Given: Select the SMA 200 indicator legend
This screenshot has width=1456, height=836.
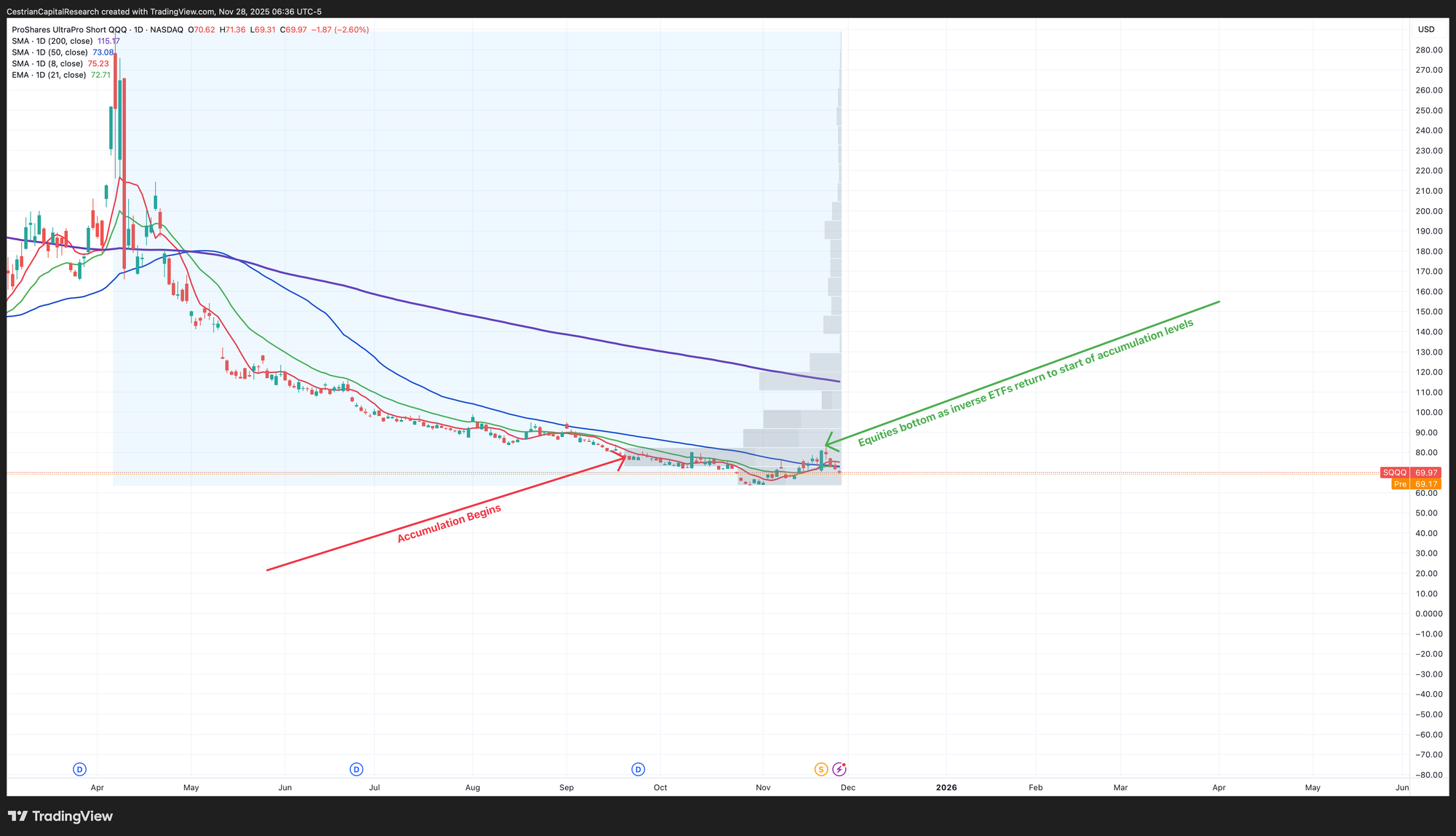Looking at the screenshot, I should 52,42.
